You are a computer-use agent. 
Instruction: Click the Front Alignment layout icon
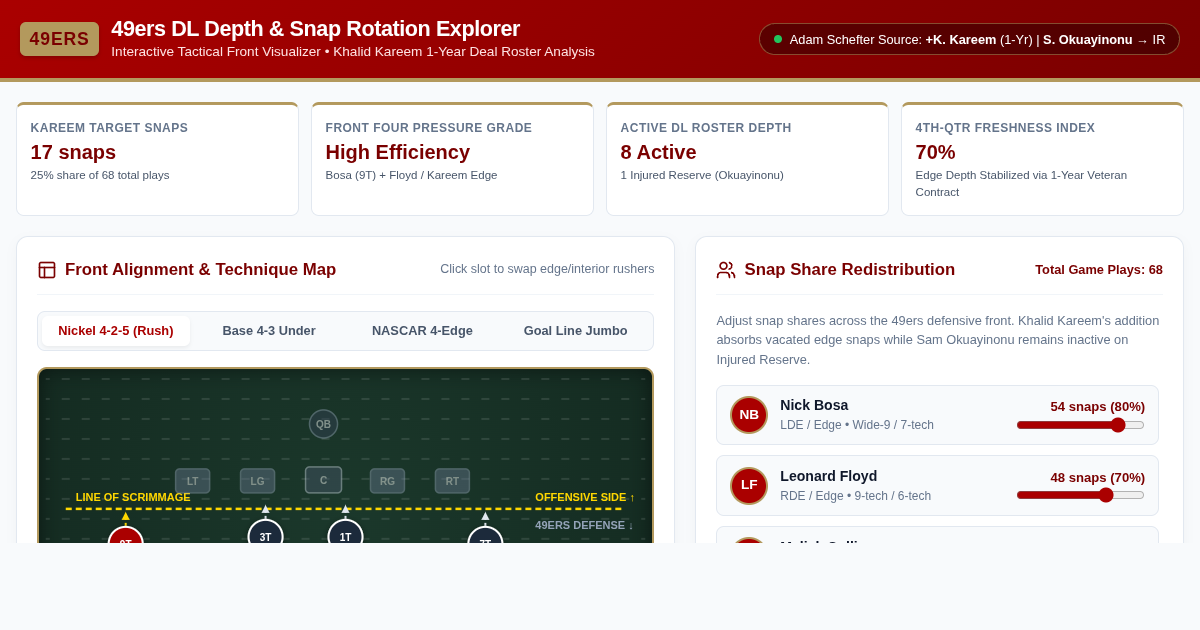(x=47, y=270)
